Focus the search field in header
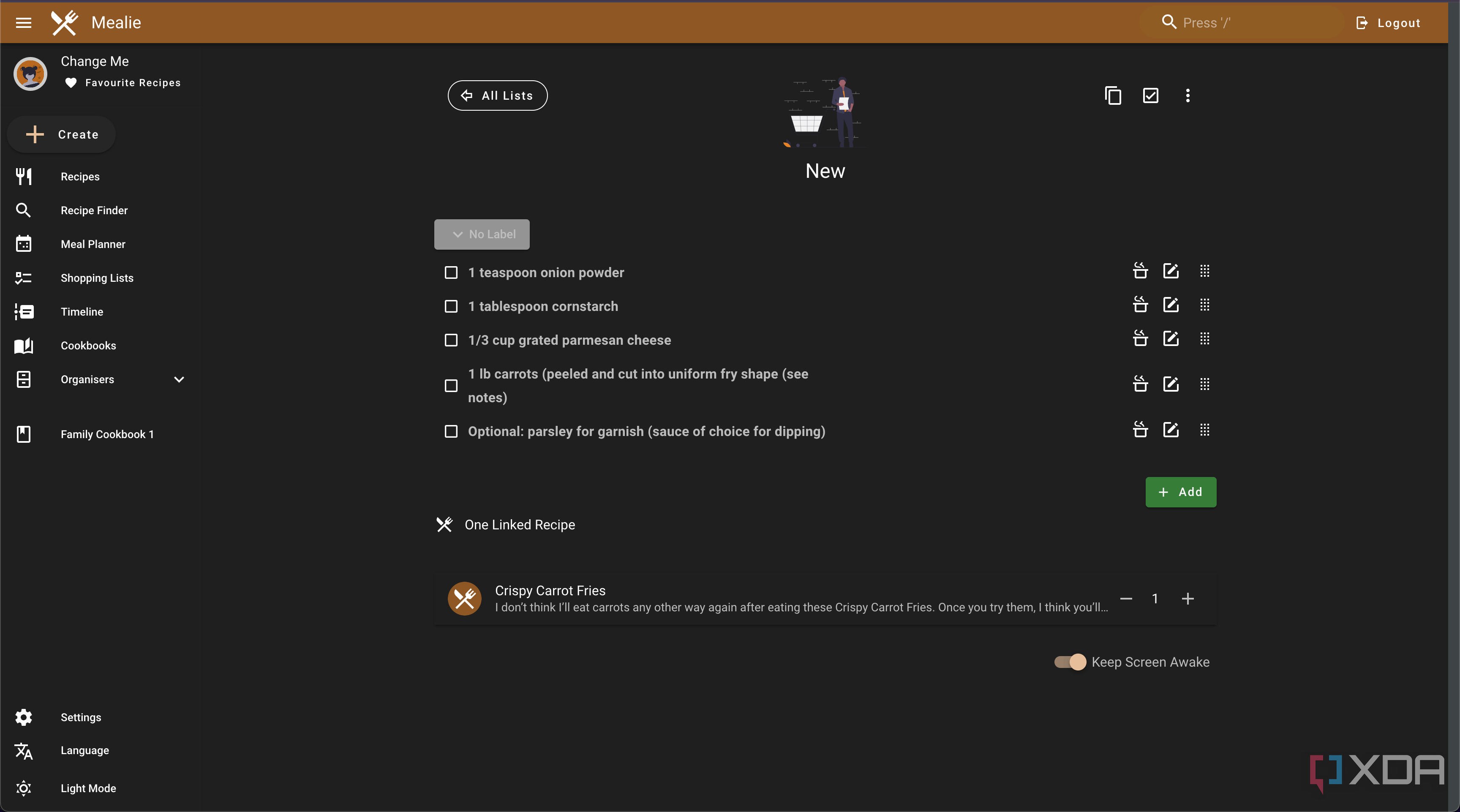Image resolution: width=1460 pixels, height=812 pixels. tap(1241, 23)
